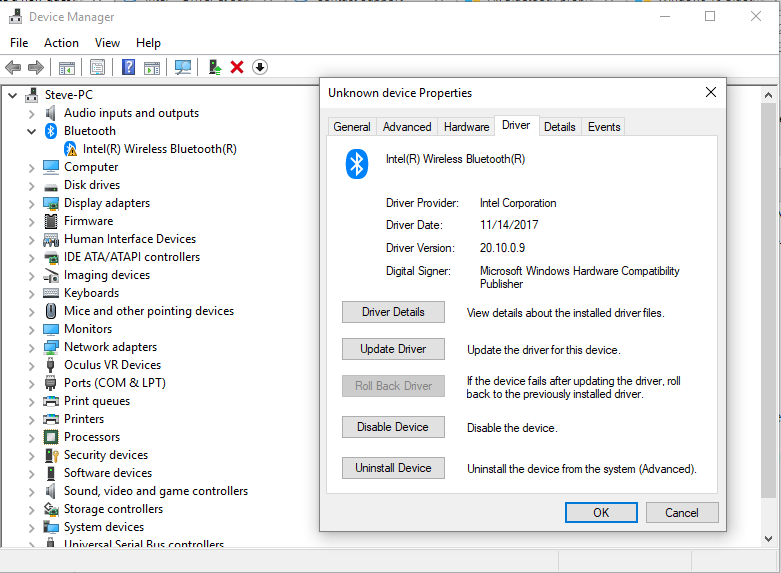The height and width of the screenshot is (573, 781).
Task: Open the Action menu
Action: pos(61,43)
